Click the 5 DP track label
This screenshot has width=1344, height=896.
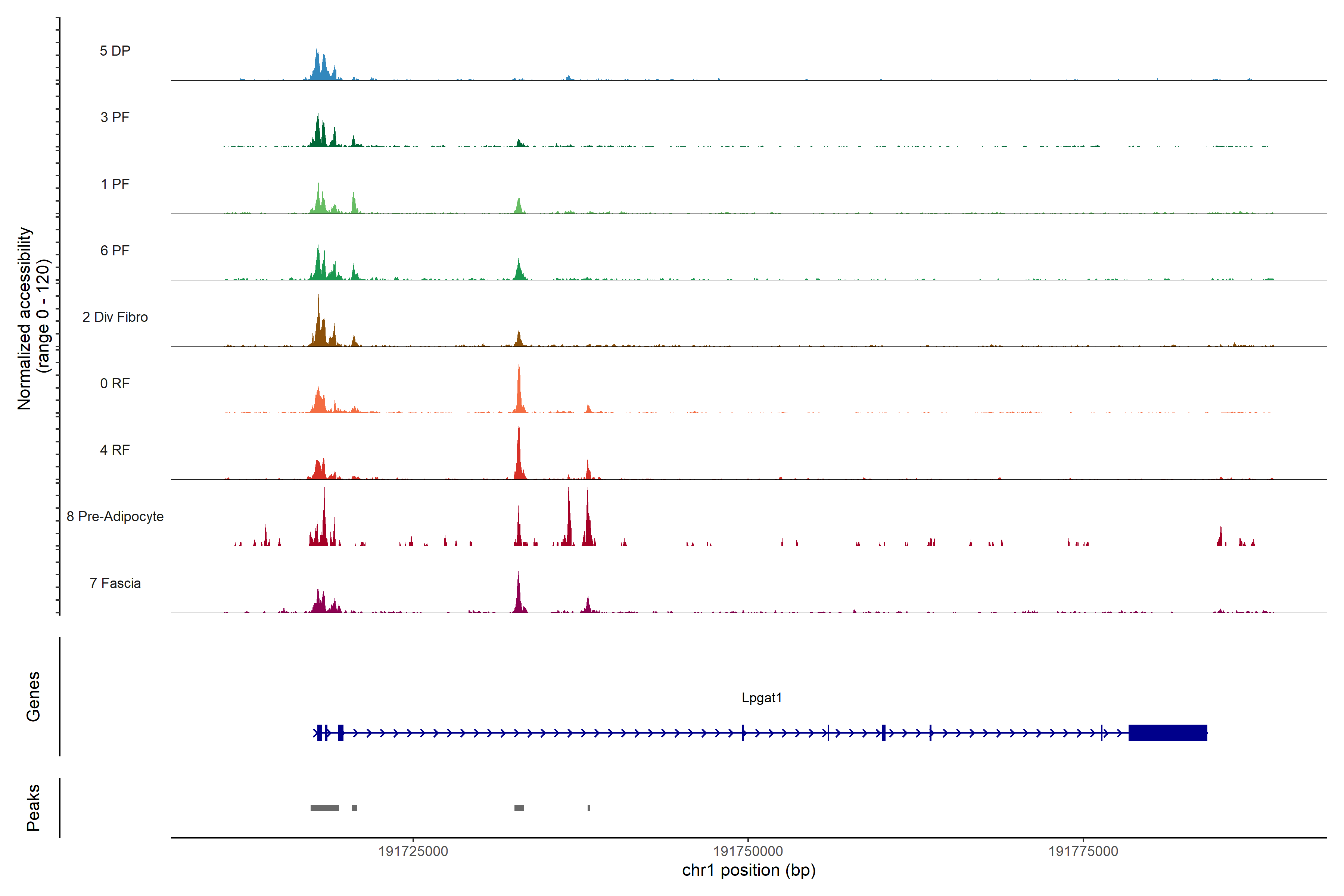tap(115, 51)
